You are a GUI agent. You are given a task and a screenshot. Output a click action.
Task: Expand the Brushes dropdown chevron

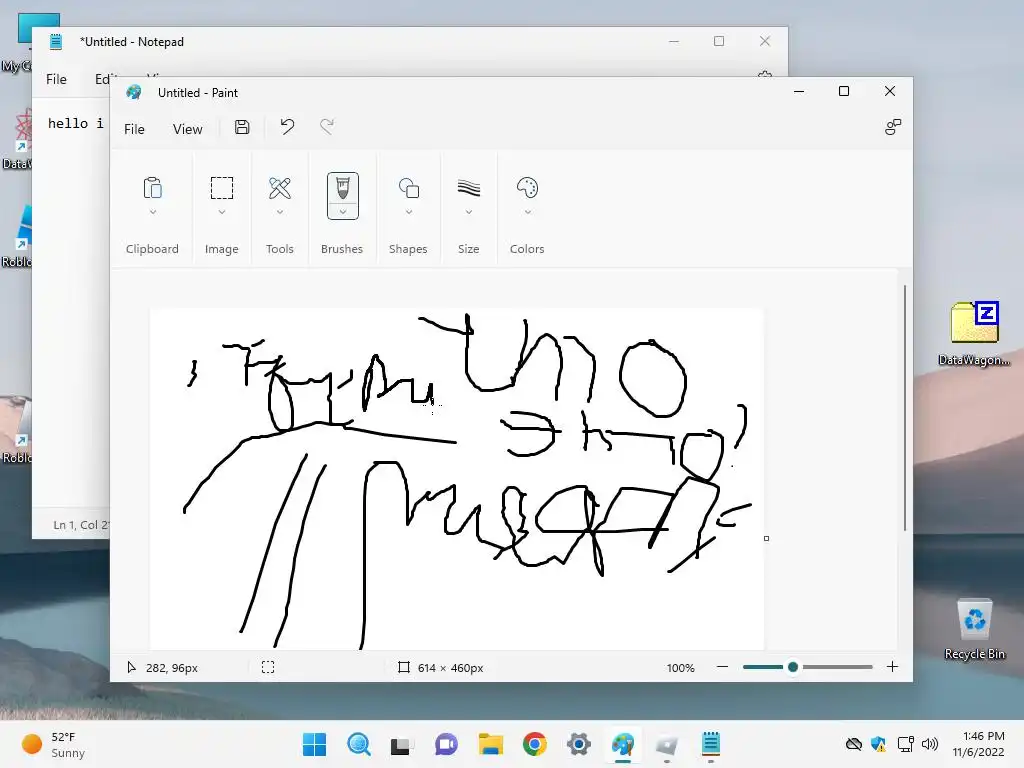(343, 212)
